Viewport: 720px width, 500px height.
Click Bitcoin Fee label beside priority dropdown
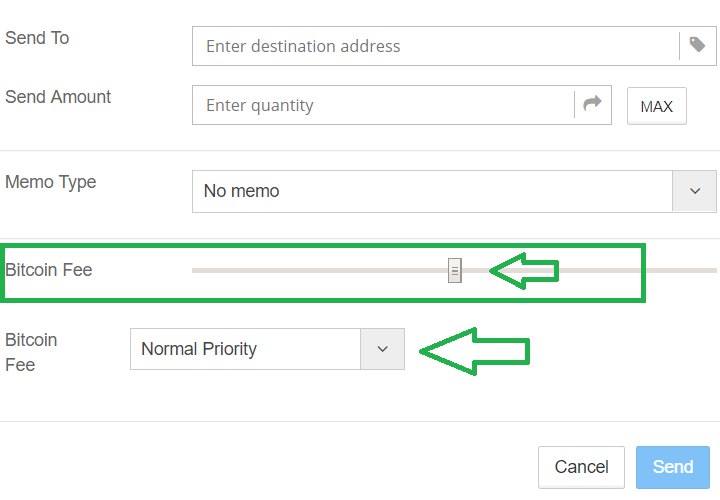pyautogui.click(x=31, y=352)
